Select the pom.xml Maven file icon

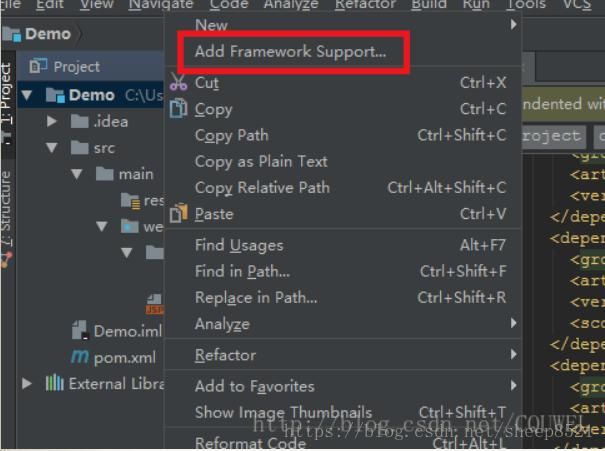click(x=80, y=357)
